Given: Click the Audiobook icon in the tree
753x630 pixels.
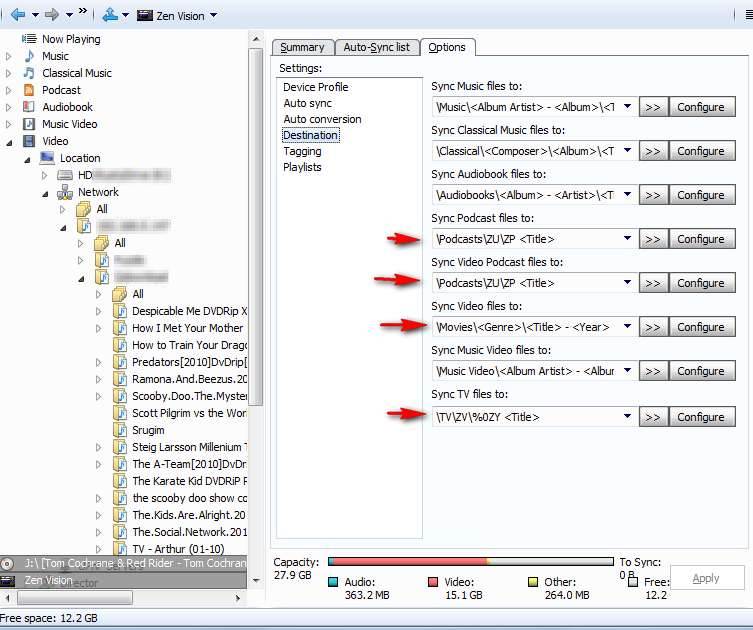Looking at the screenshot, I should (29, 107).
